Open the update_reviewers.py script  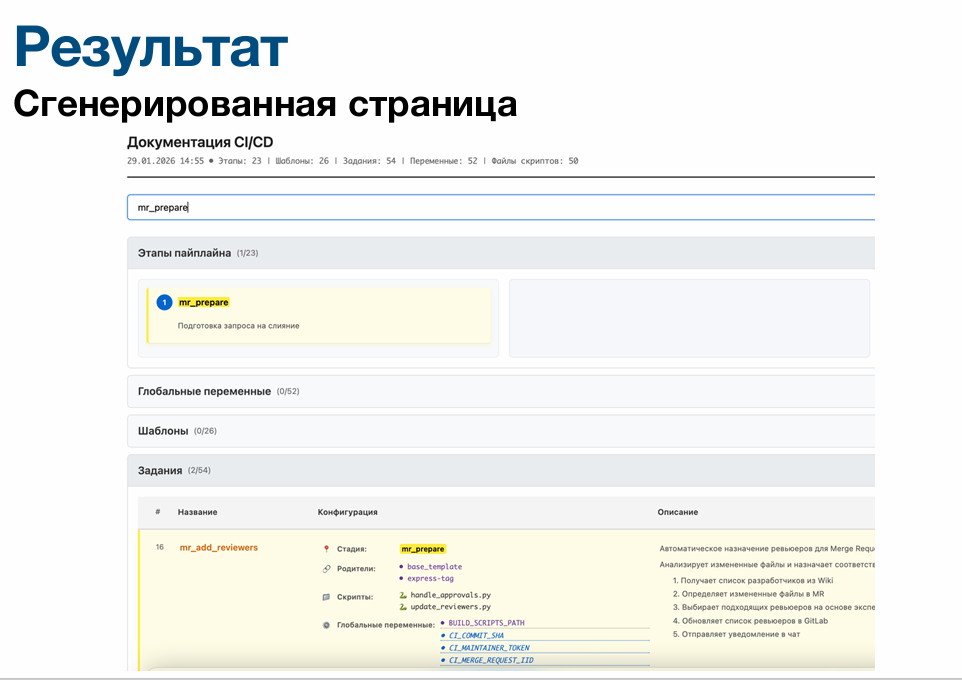coord(450,606)
